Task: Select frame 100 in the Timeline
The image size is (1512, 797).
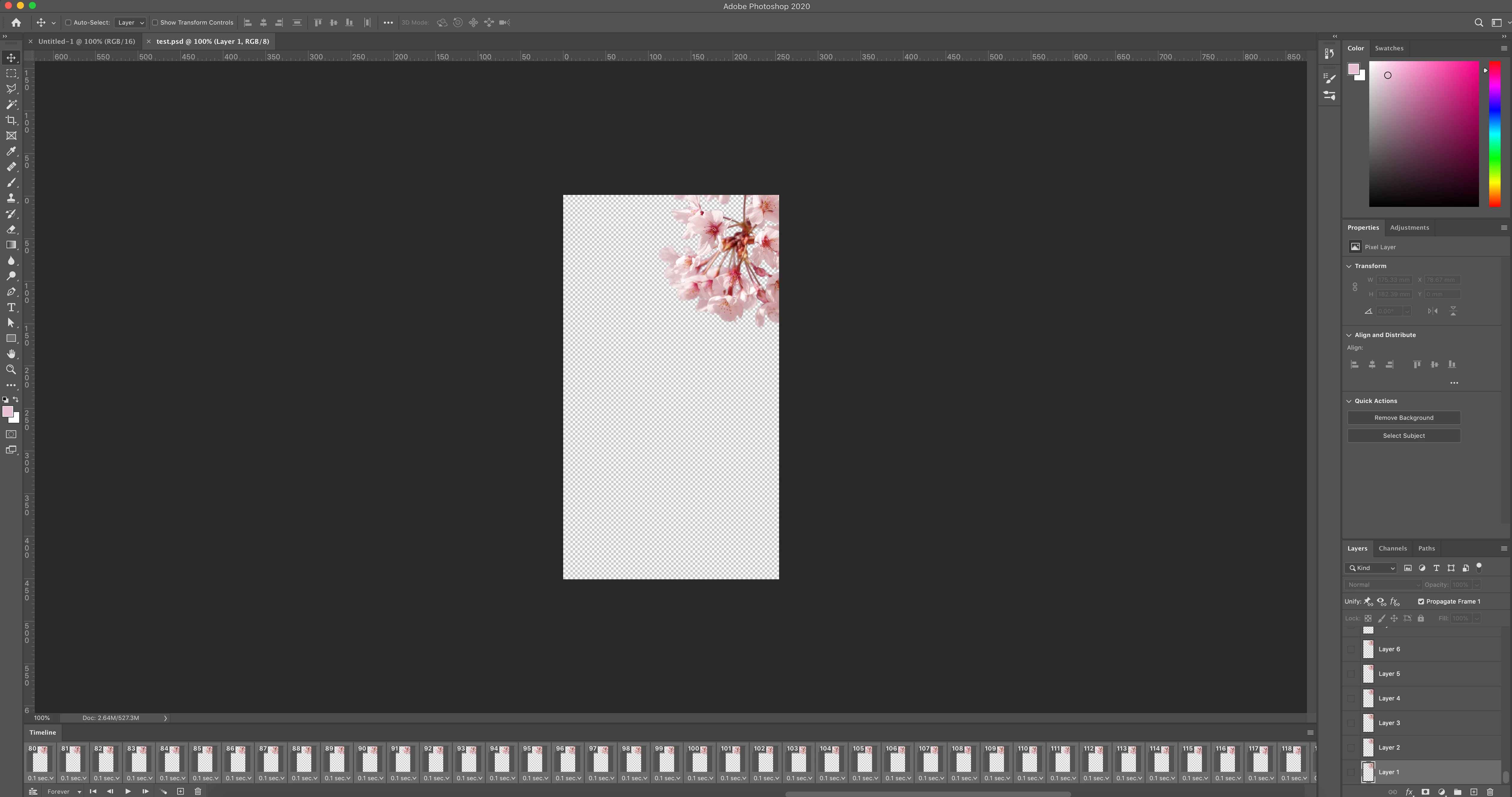Action: point(700,763)
